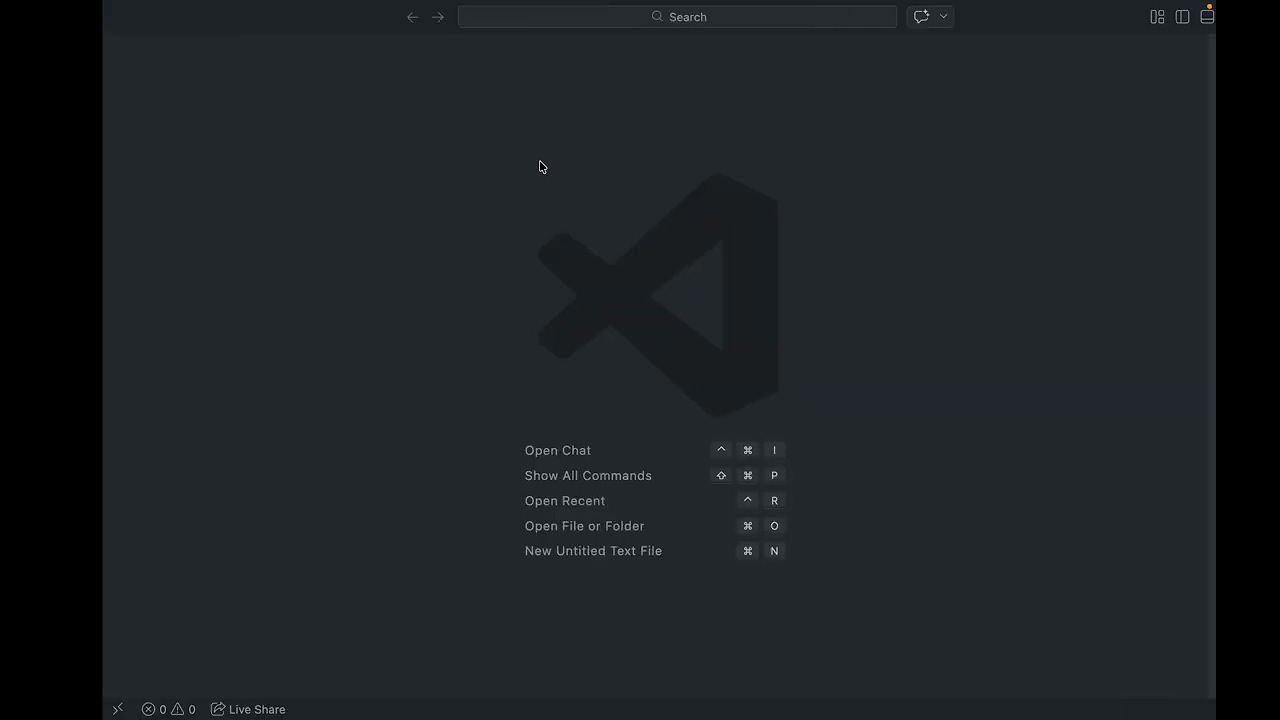The width and height of the screenshot is (1280, 720).
Task: Click the Search command center field
Action: pos(678,17)
